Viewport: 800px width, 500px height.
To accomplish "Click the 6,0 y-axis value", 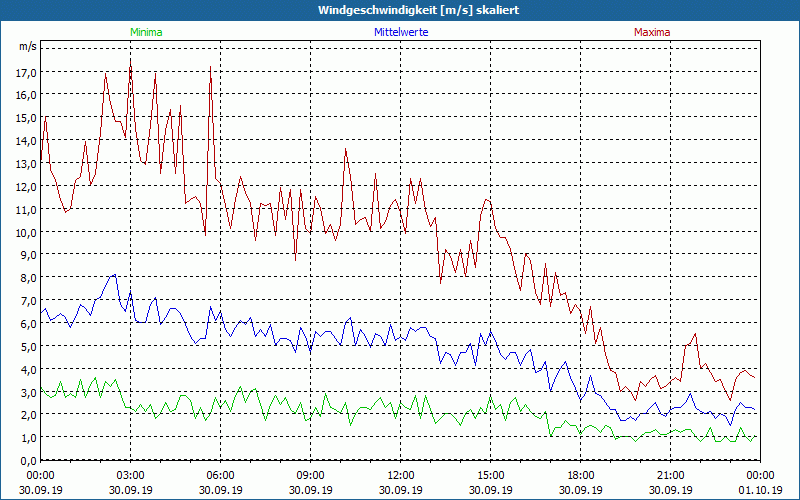I will click(x=29, y=324).
